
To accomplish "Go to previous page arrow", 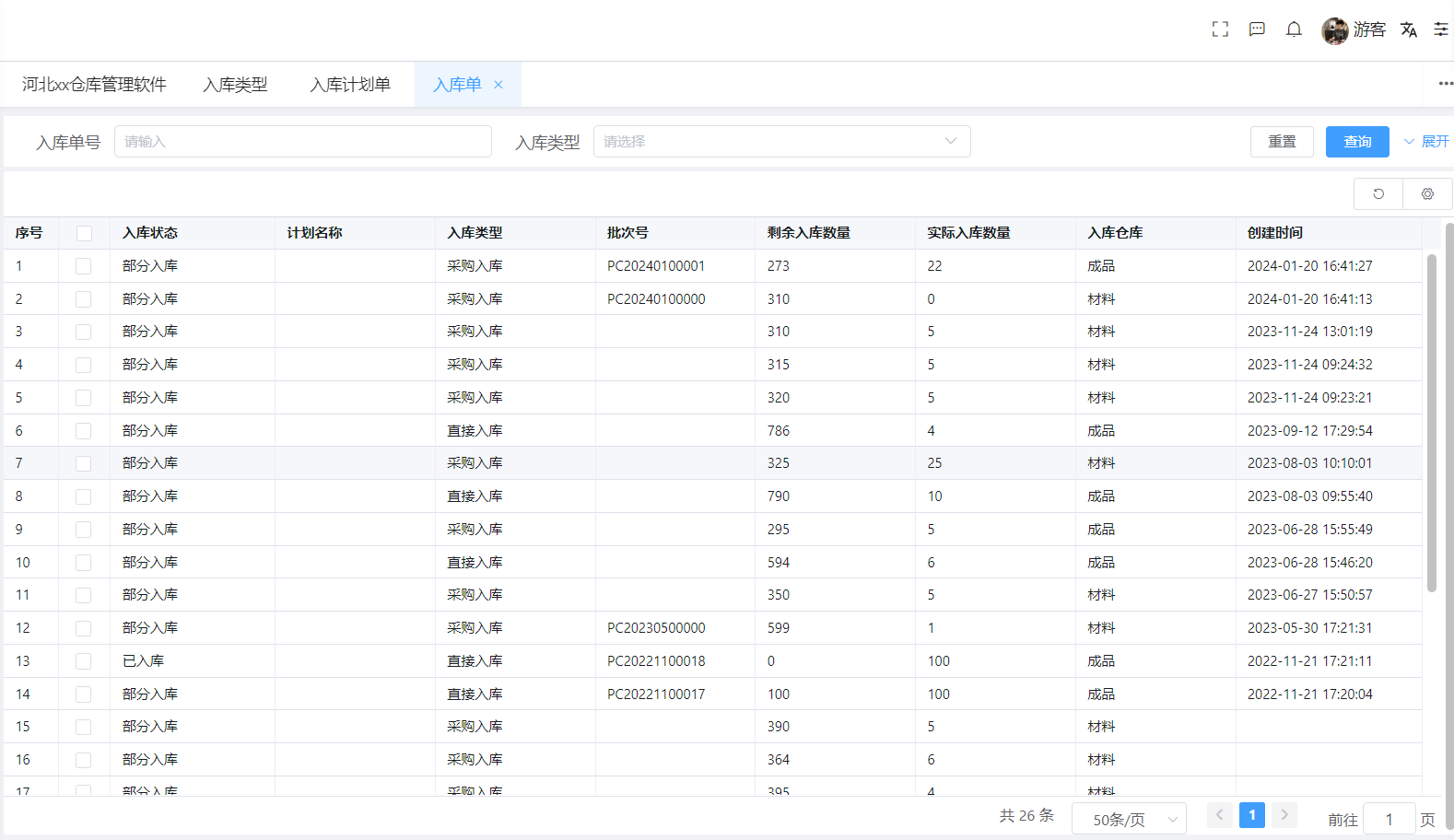I will pyautogui.click(x=1220, y=815).
